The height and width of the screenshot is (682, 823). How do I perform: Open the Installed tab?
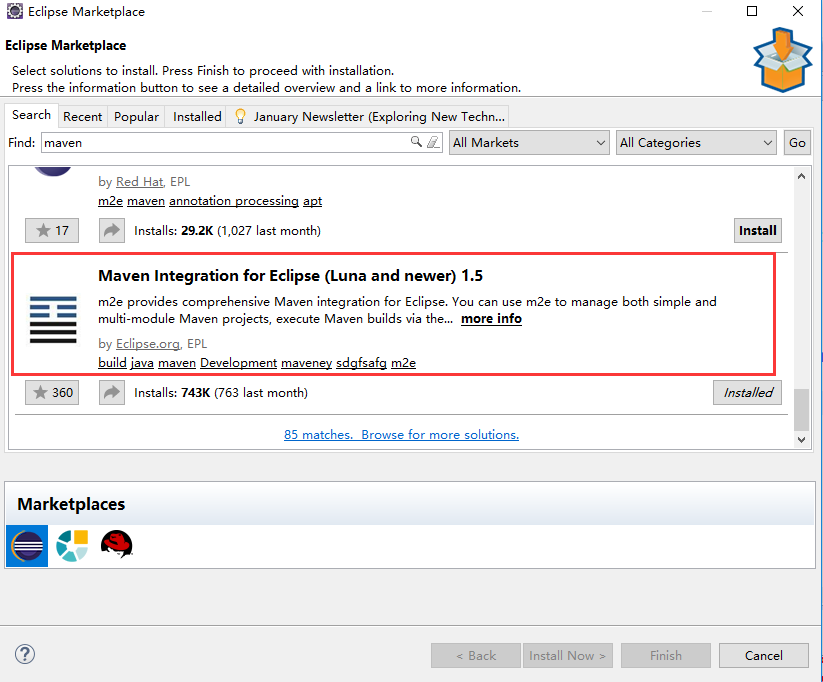[197, 117]
